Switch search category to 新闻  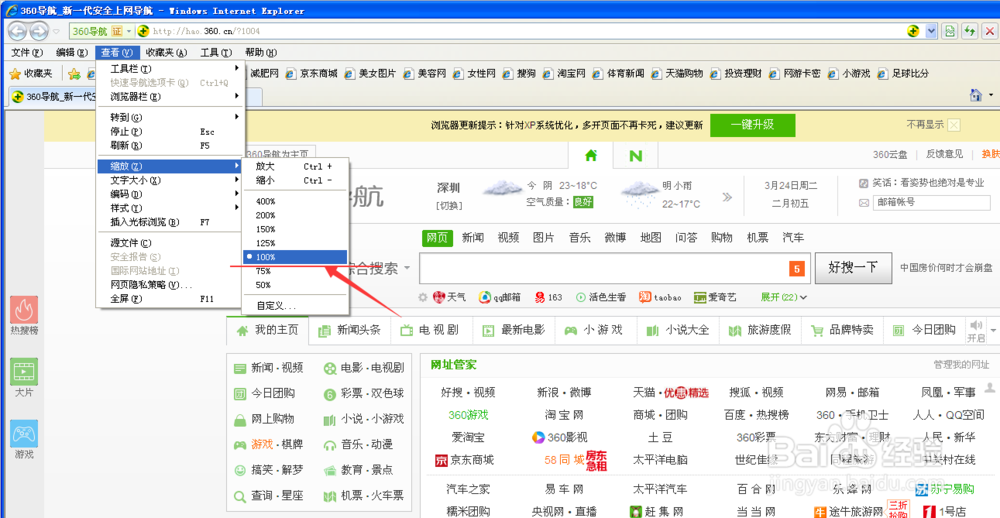pos(473,238)
